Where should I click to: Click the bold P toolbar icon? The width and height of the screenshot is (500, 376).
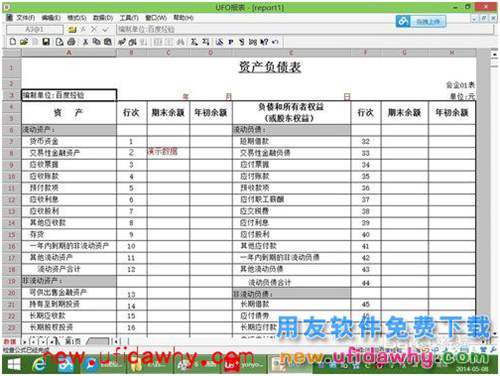point(231,42)
